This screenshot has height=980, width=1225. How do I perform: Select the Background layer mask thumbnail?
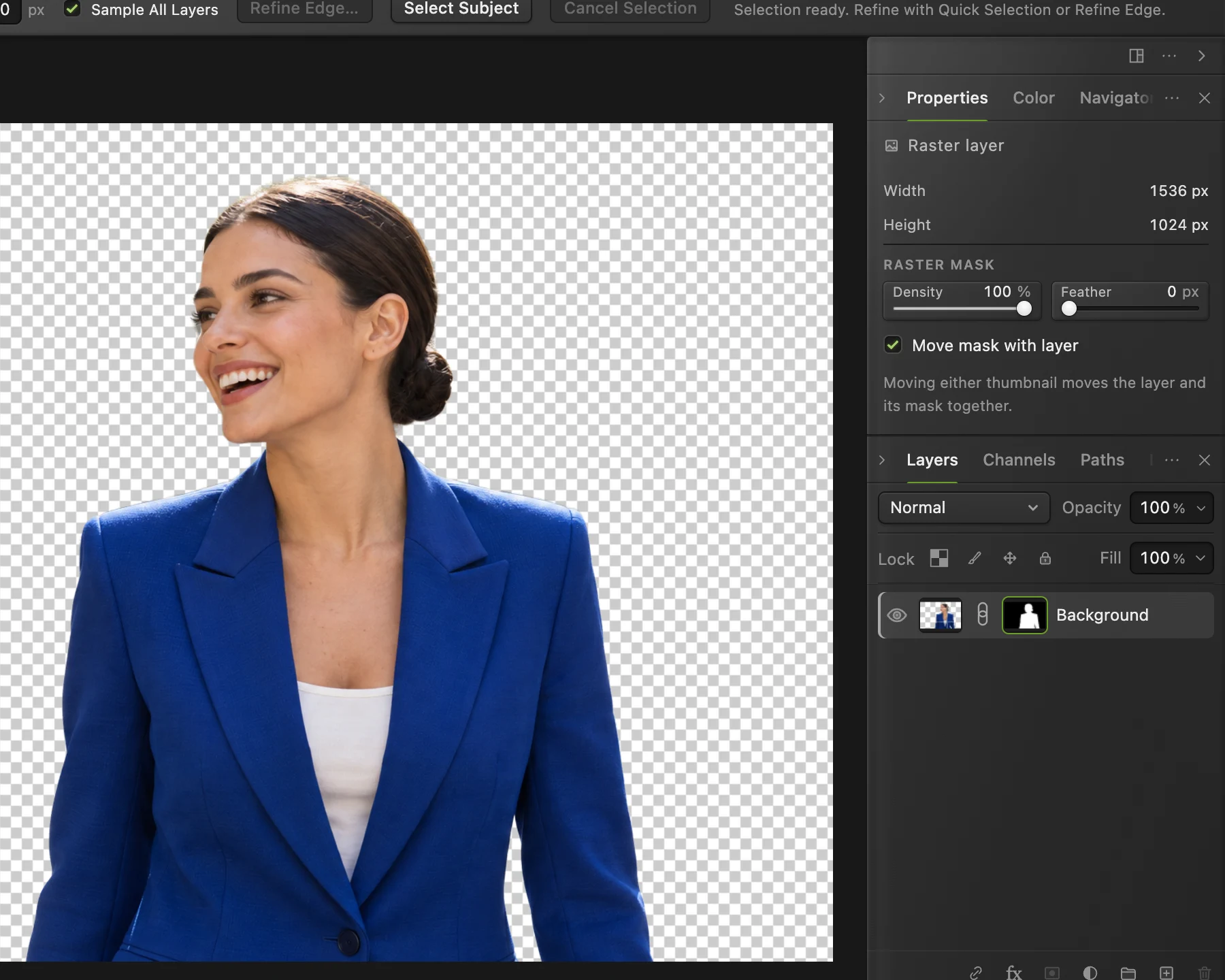click(1024, 615)
